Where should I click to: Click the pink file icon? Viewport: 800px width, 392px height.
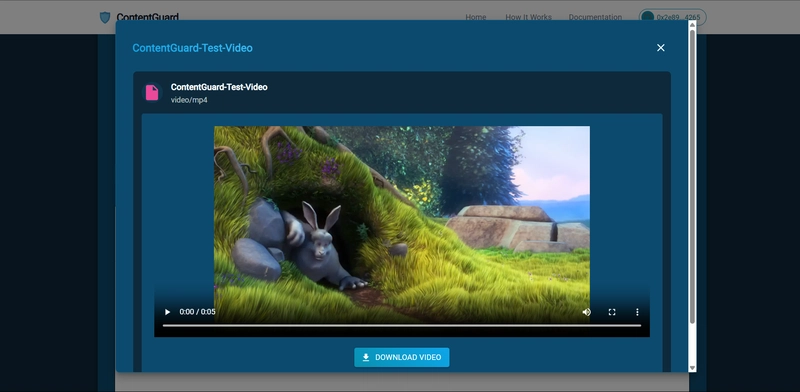(152, 92)
